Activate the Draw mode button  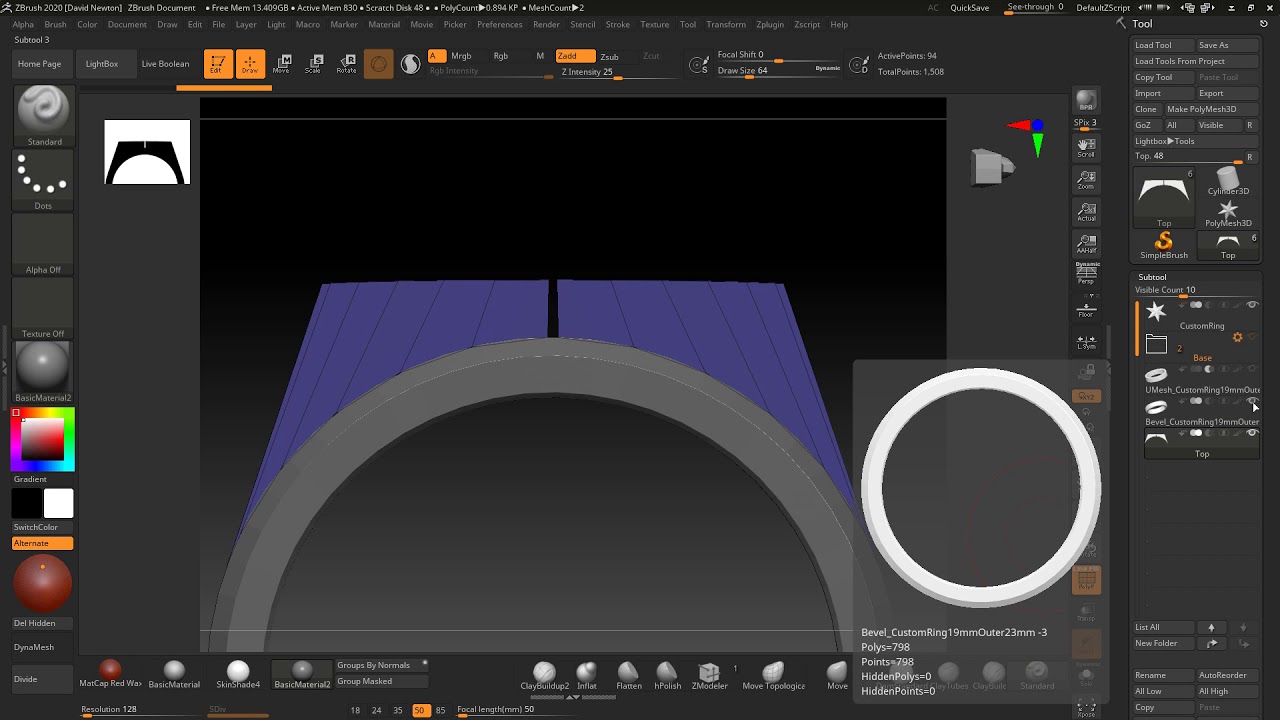click(x=250, y=64)
